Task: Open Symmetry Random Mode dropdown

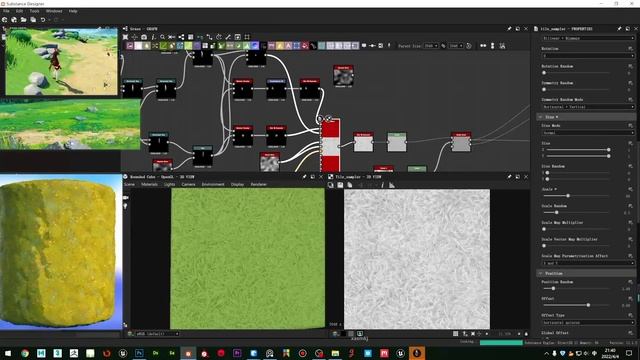Action: (x=588, y=107)
